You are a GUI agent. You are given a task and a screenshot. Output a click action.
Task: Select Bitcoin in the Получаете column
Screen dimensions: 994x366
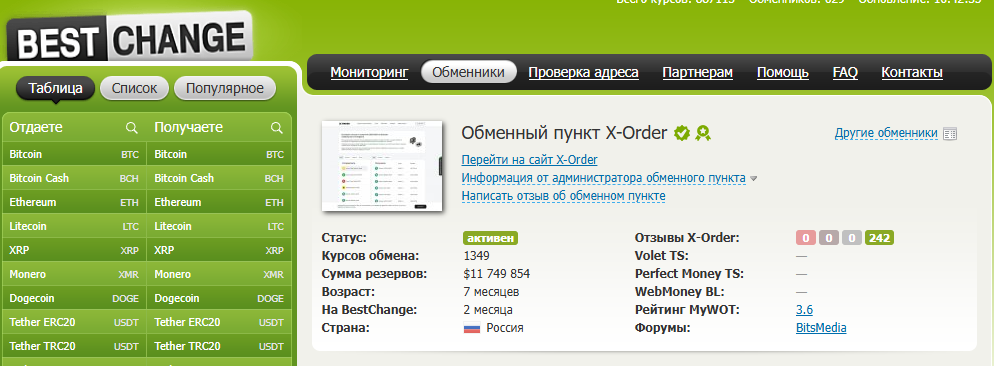(x=219, y=154)
